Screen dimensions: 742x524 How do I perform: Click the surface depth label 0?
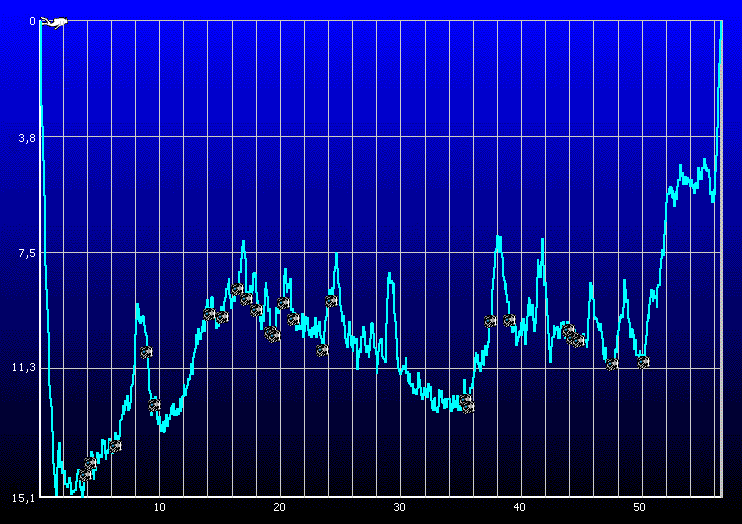[32, 21]
